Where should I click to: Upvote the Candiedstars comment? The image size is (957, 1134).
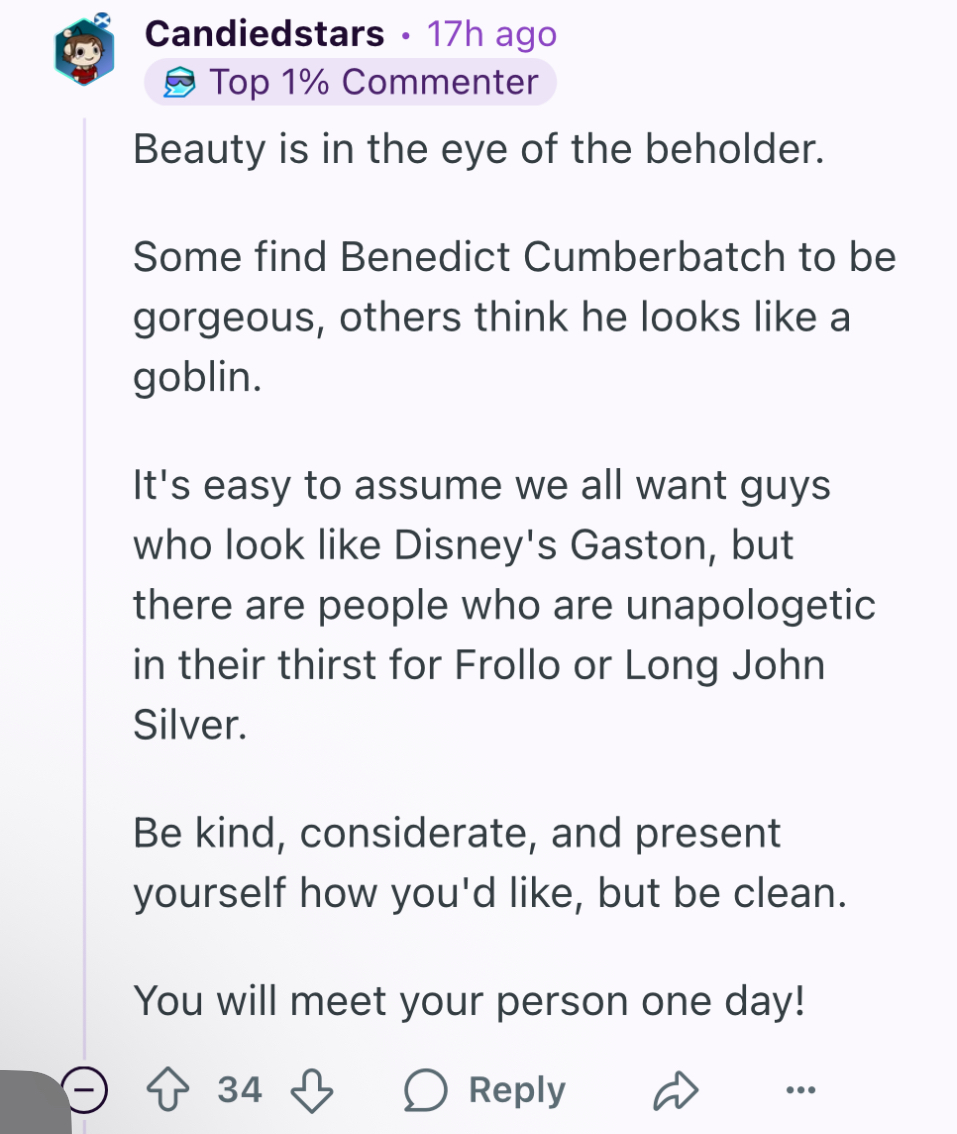(168, 1088)
